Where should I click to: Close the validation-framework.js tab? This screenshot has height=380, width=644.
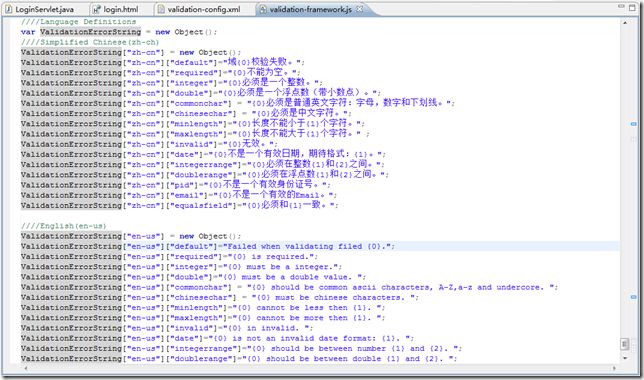pos(359,9)
